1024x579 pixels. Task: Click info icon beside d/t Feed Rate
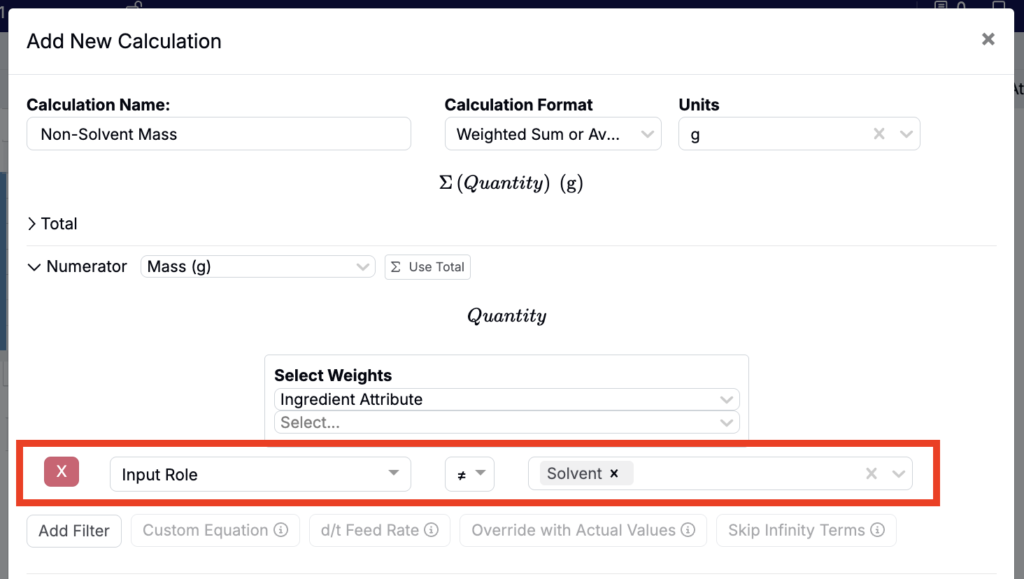point(431,530)
